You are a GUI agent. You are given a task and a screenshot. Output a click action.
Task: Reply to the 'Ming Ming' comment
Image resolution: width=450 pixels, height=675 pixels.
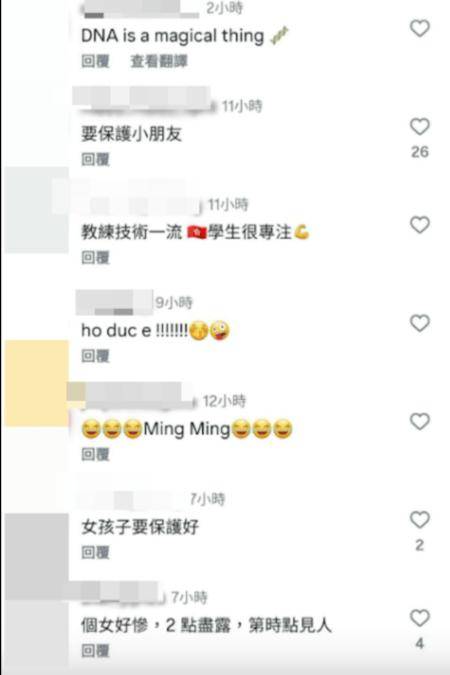(x=95, y=454)
